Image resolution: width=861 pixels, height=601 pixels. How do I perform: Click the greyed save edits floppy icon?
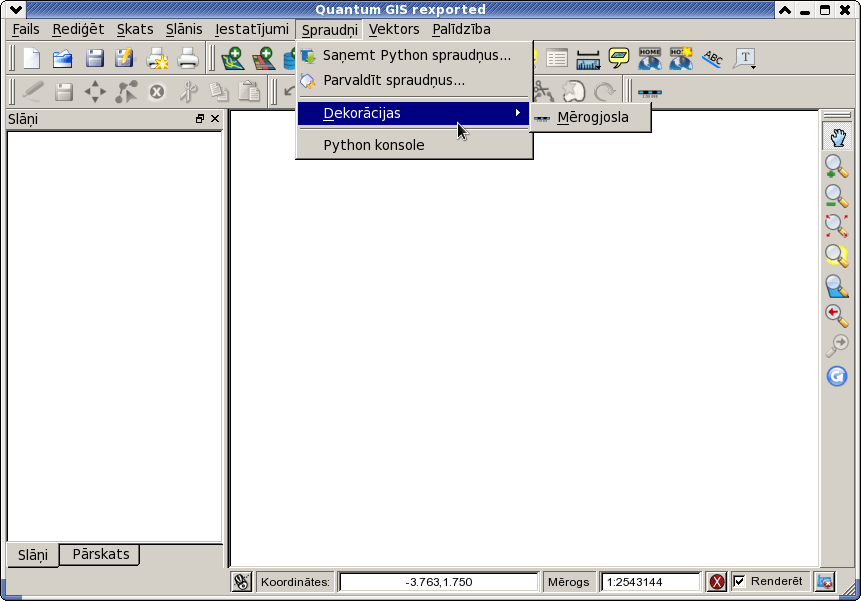click(64, 92)
